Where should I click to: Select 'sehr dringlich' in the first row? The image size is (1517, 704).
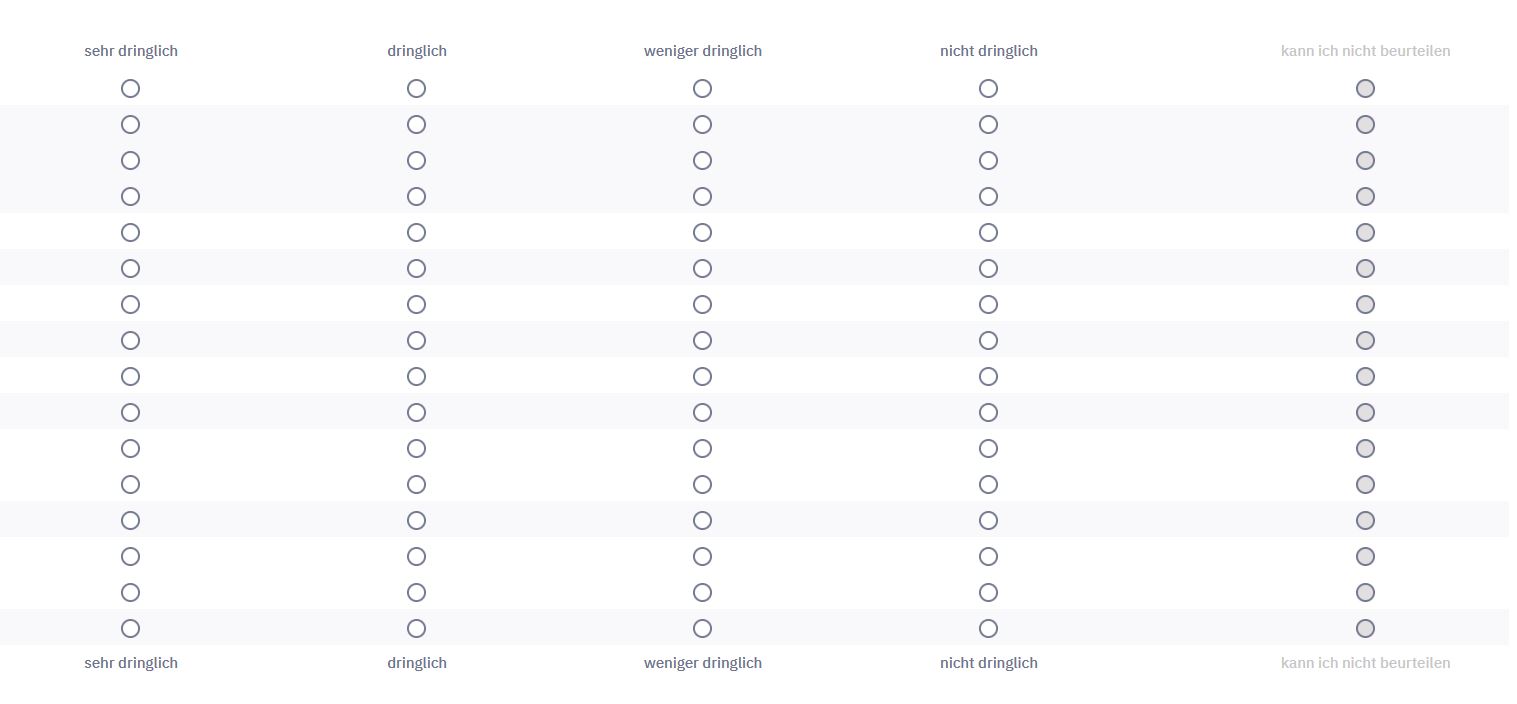click(x=130, y=89)
